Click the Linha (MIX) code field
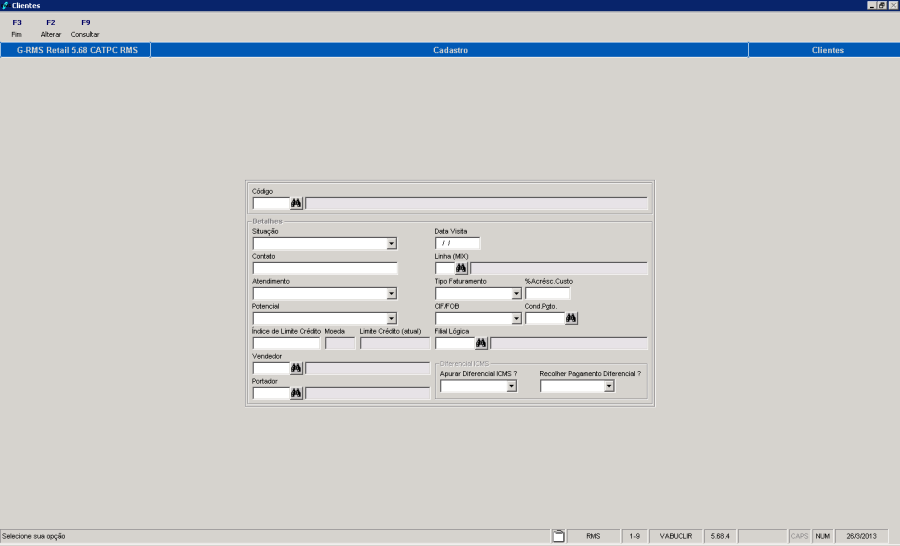This screenshot has height=546, width=900. tap(445, 268)
